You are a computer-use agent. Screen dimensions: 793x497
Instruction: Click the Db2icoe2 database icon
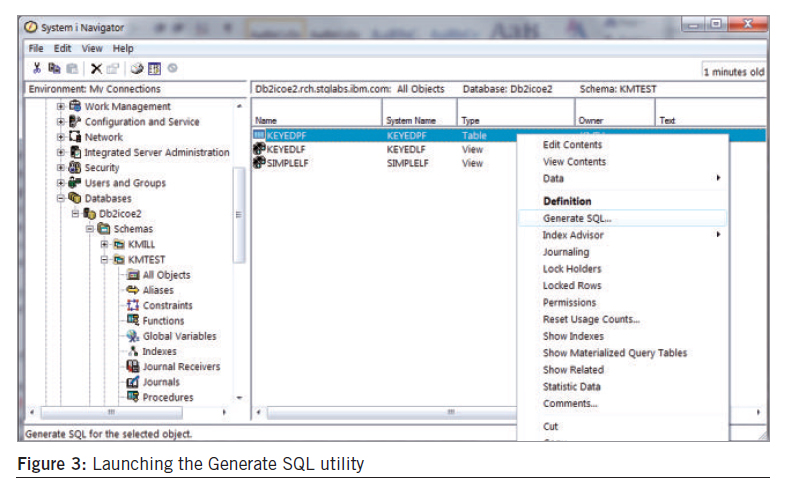click(x=90, y=213)
